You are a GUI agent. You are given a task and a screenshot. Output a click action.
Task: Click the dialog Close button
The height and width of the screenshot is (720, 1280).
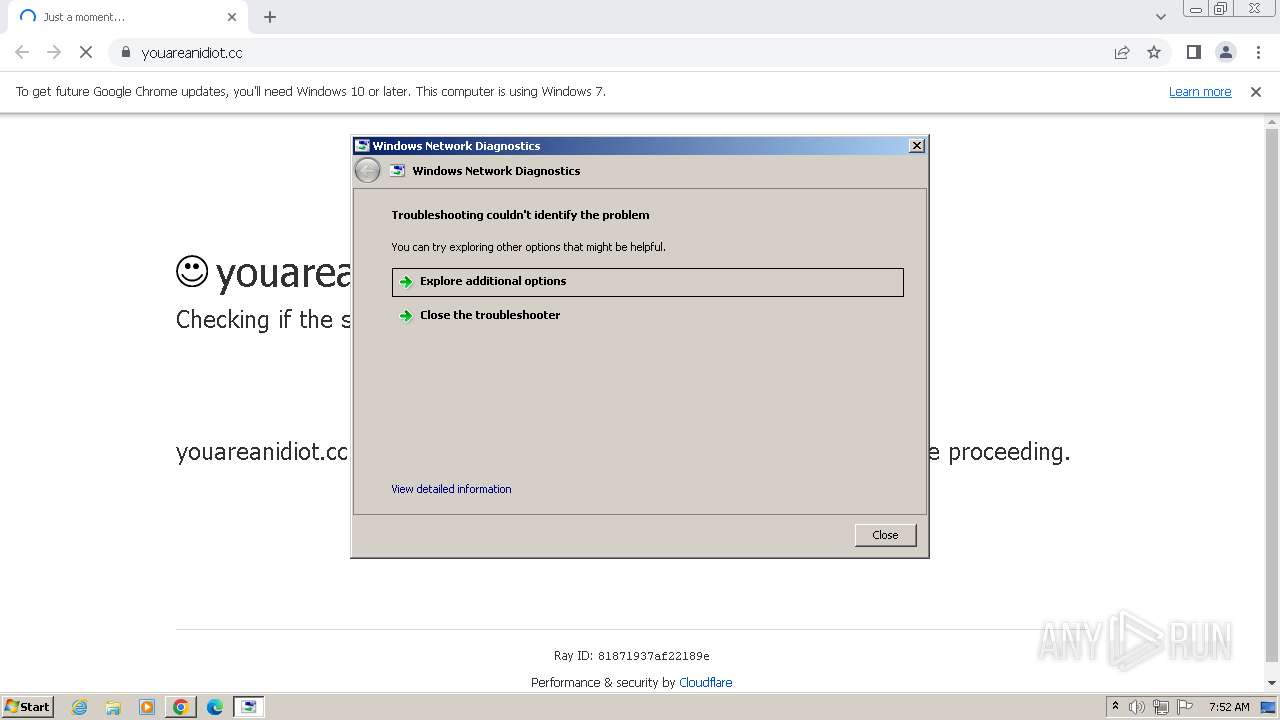pyautogui.click(x=885, y=535)
